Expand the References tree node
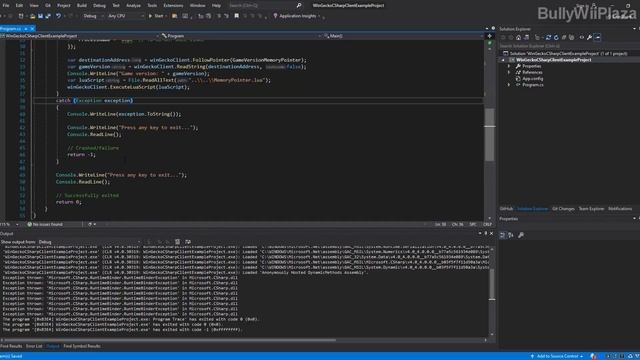 (x=509, y=72)
